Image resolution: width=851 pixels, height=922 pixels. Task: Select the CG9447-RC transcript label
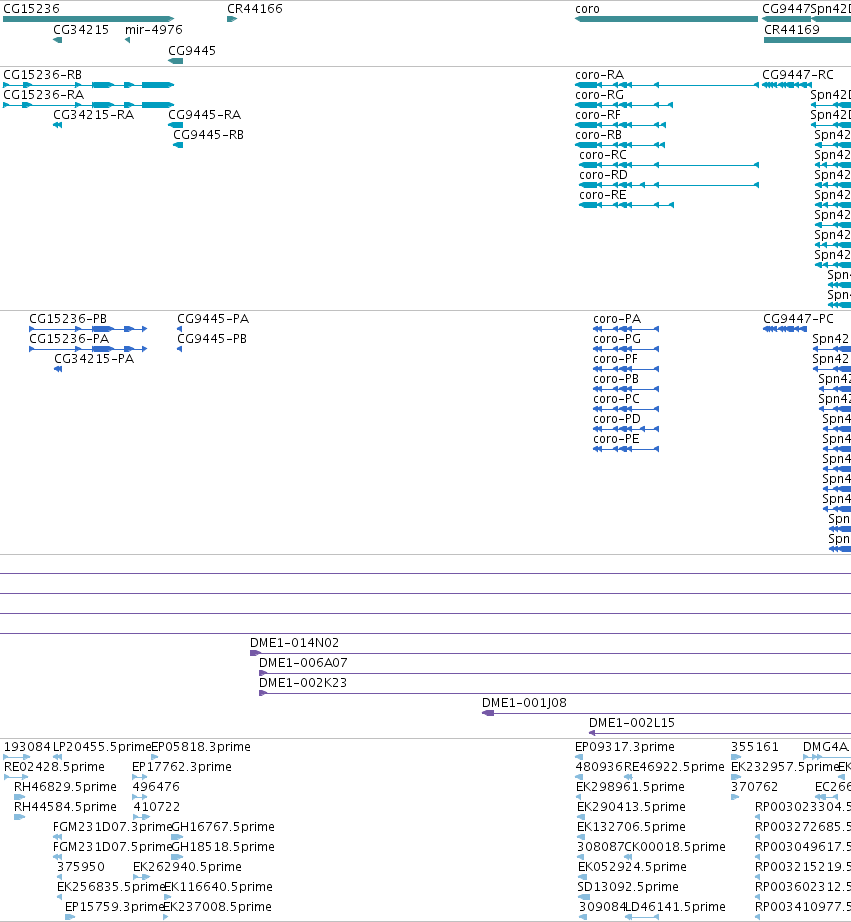tap(798, 75)
